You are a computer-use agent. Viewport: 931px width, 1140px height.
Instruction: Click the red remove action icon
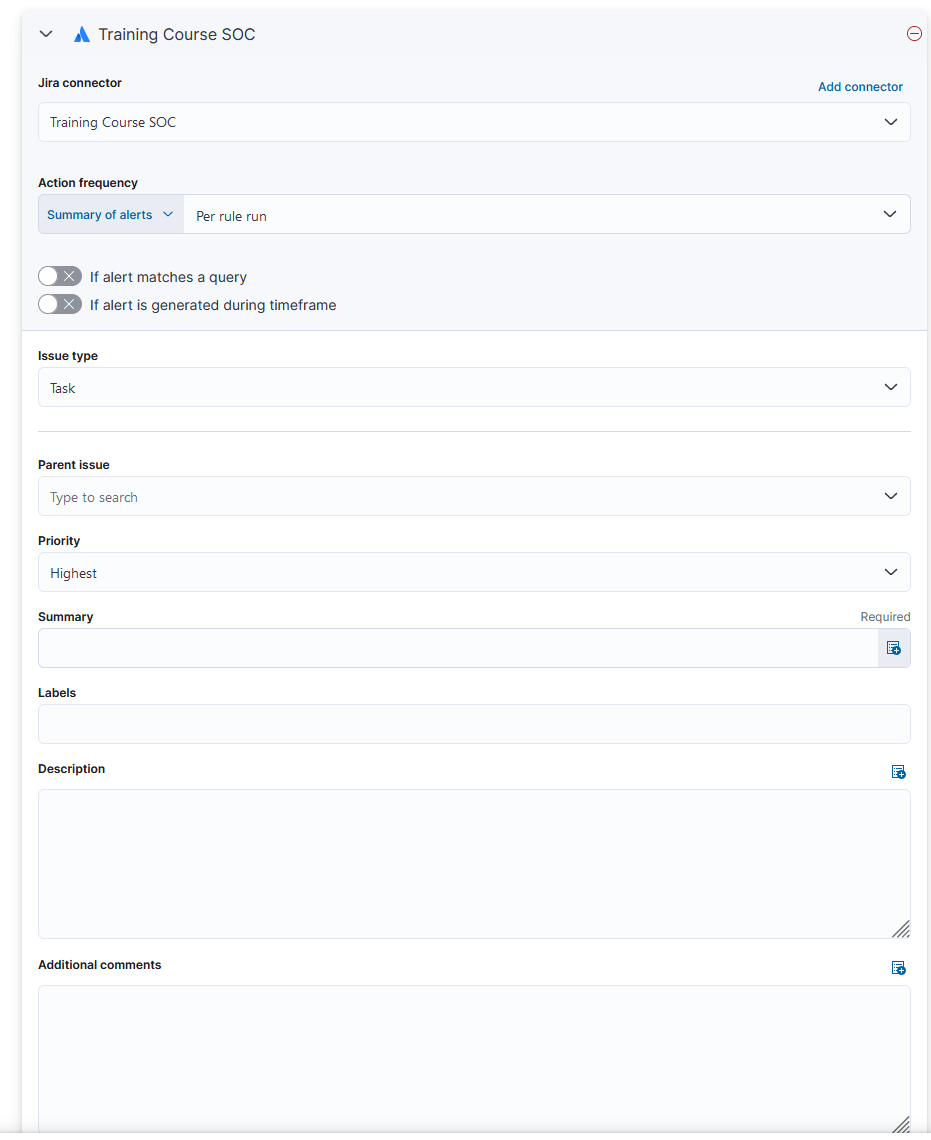[914, 34]
